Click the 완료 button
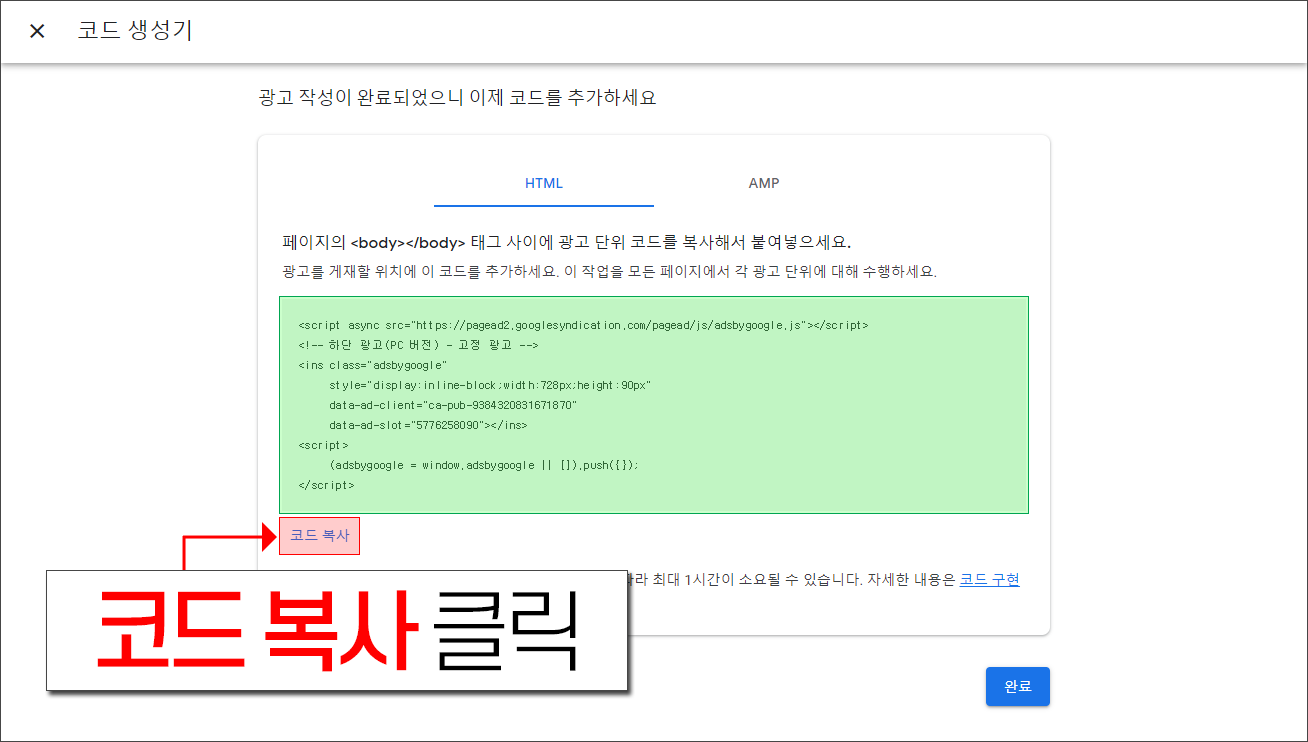The width and height of the screenshot is (1308, 742). coord(1017,687)
